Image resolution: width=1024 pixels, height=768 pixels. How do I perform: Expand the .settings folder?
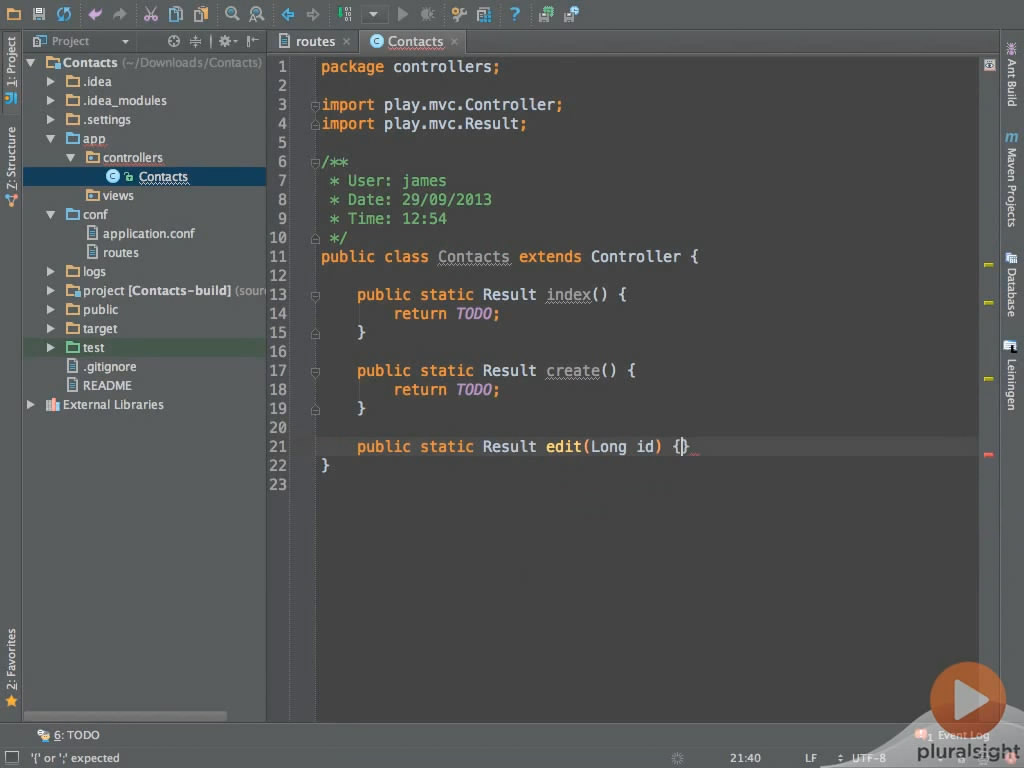click(50, 120)
